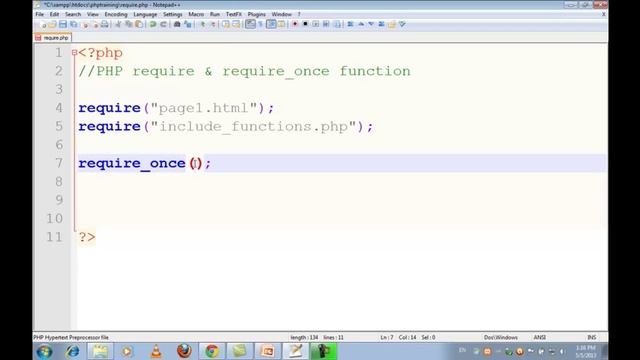Open a file with the Open toolbar icon
The width and height of the screenshot is (640, 360).
click(x=53, y=24)
